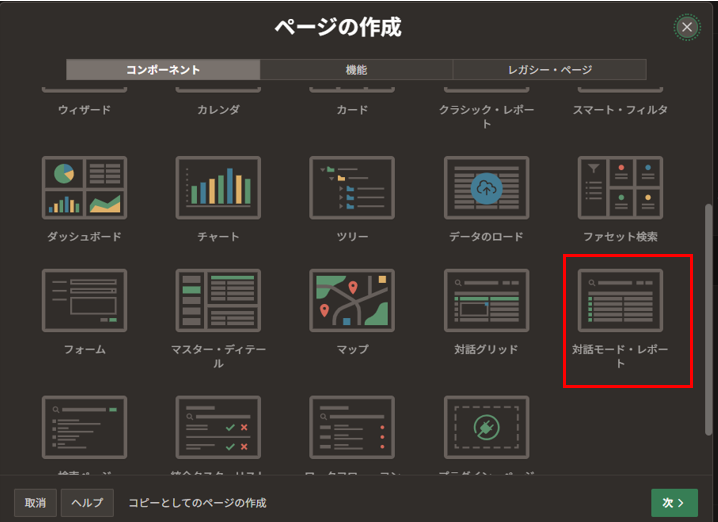Viewport: 718px width, 522px height.
Task: Select the task list icon with check marks
Action: [x=218, y=426]
